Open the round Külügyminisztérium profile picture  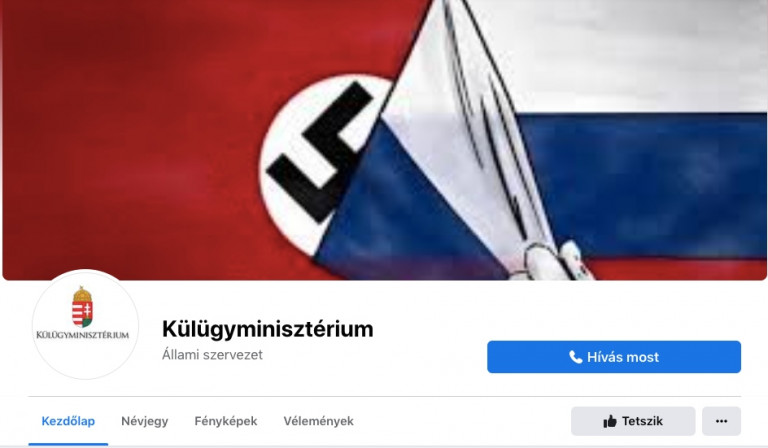click(x=85, y=324)
